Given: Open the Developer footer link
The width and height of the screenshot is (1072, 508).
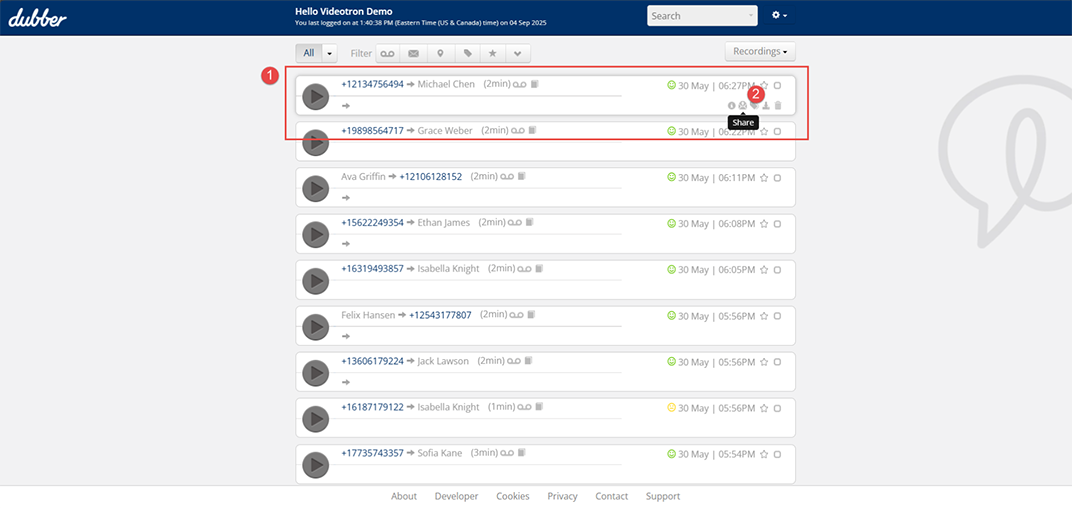Looking at the screenshot, I should coord(456,496).
